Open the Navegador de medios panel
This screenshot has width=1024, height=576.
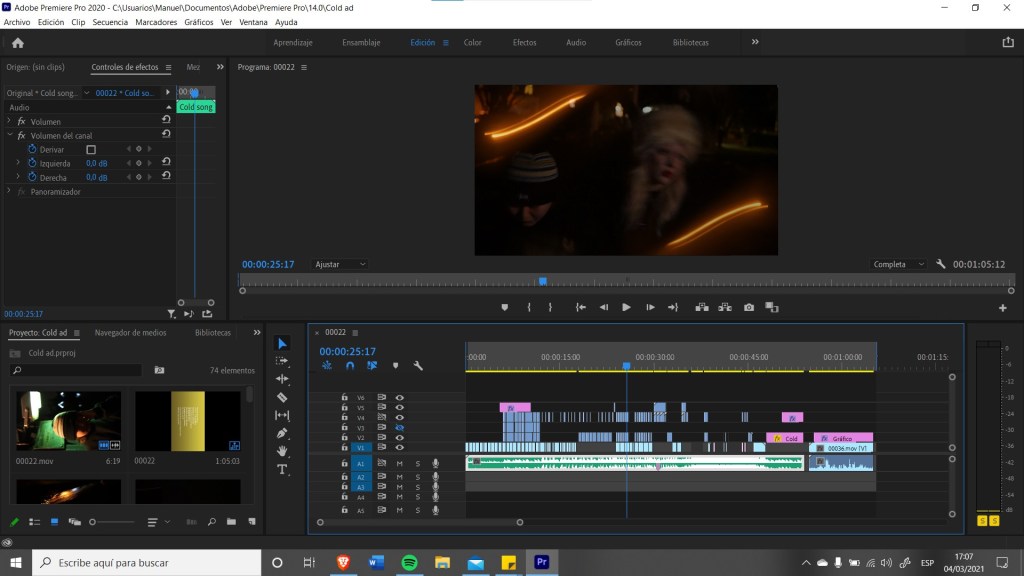[x=130, y=333]
